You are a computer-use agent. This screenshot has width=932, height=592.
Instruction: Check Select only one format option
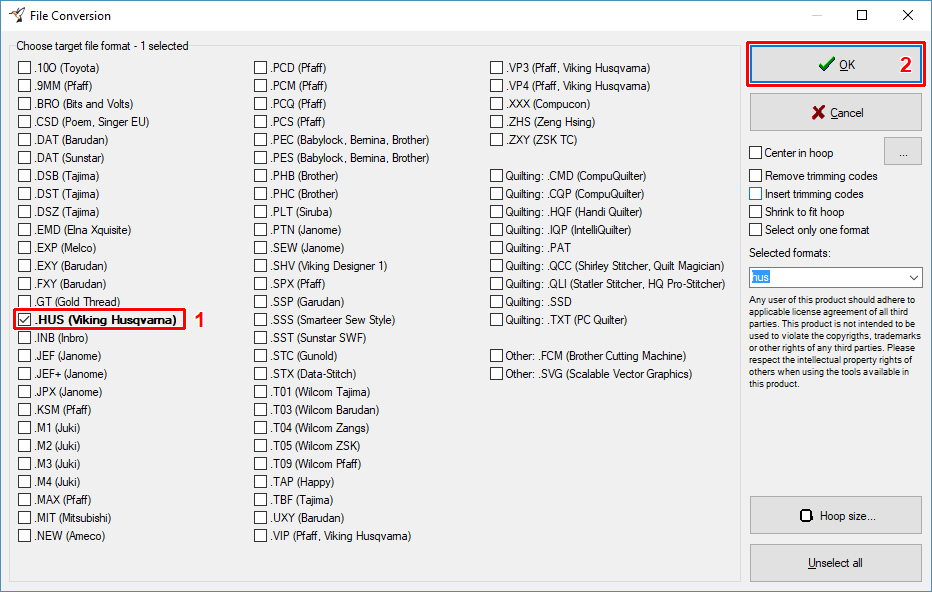(755, 229)
